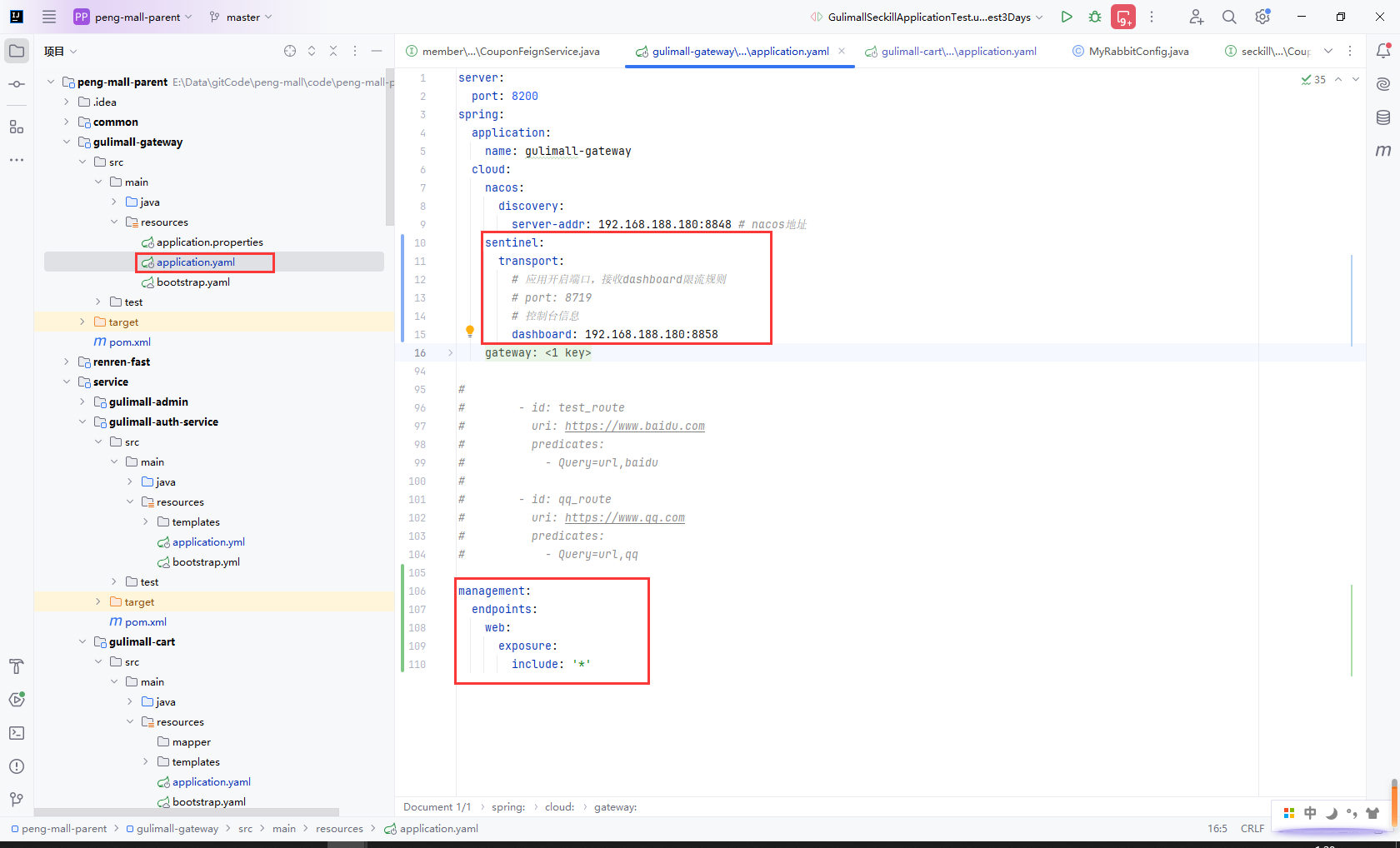Screen dimensions: 1400x848
Task: Open the Problems tool window
Action: click(17, 766)
